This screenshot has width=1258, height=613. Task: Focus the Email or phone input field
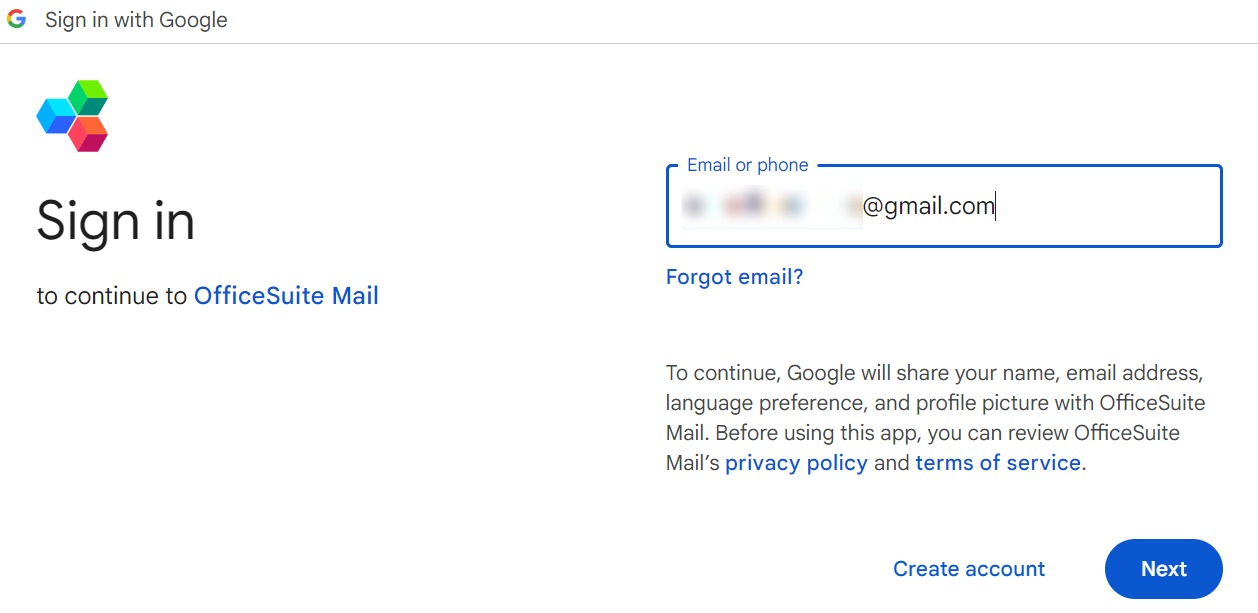click(x=944, y=206)
